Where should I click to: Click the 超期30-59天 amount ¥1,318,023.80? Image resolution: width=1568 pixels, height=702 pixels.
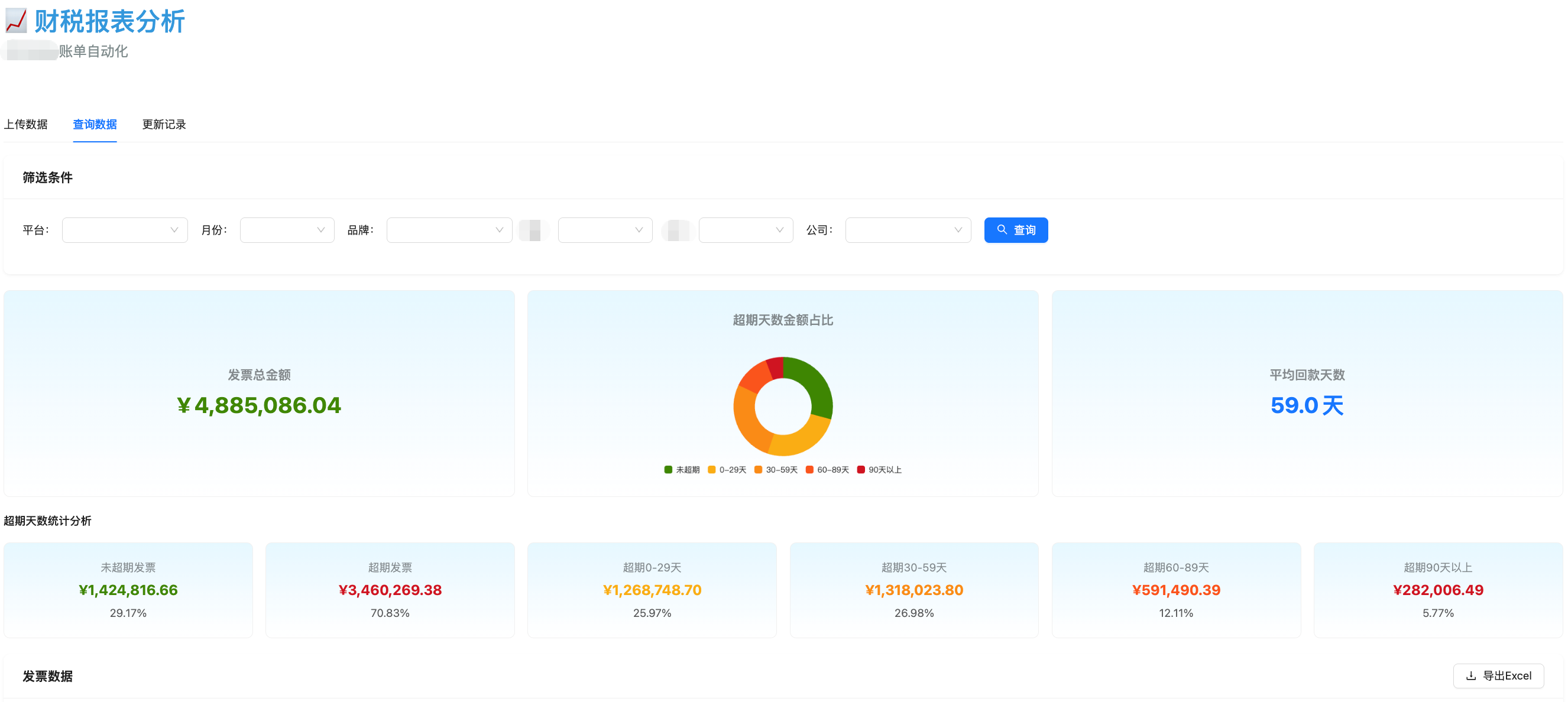click(x=914, y=590)
